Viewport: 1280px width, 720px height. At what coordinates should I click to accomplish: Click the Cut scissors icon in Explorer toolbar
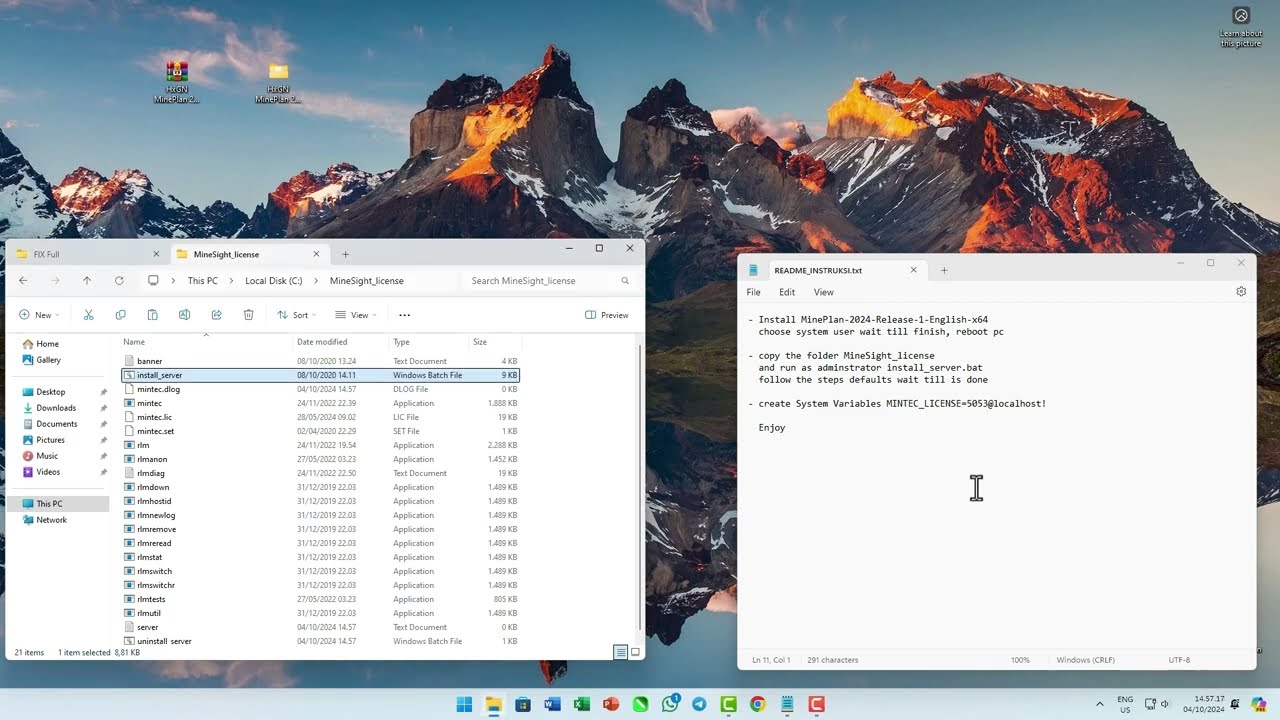88,315
